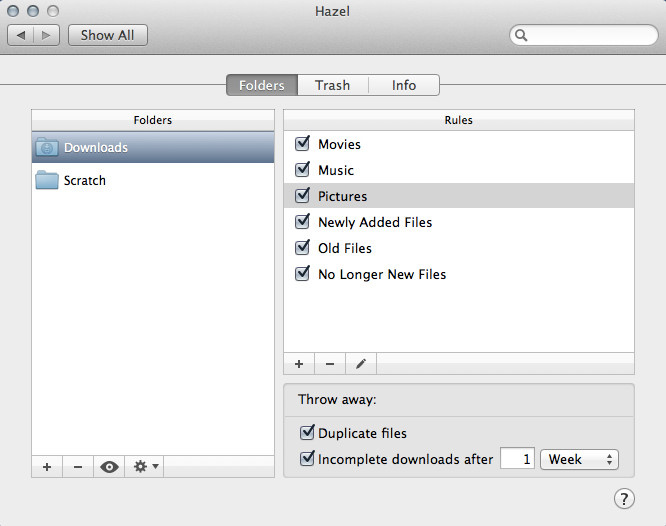Select the Pictures rule name

click(x=343, y=196)
